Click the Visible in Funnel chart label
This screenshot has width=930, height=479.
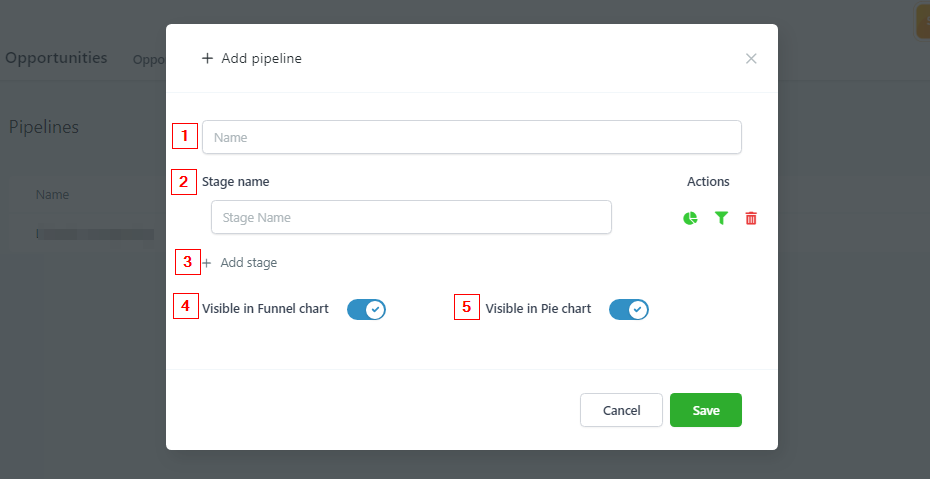(265, 309)
